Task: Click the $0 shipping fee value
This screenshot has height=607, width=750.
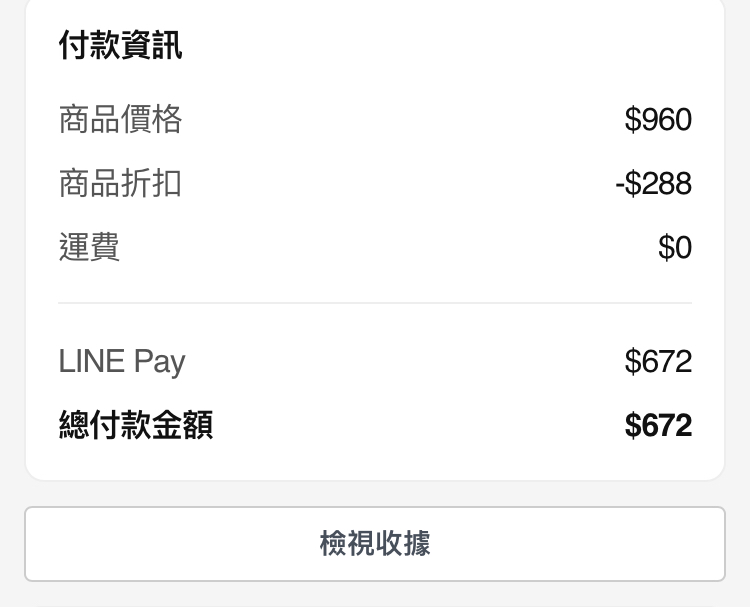Action: coord(675,247)
